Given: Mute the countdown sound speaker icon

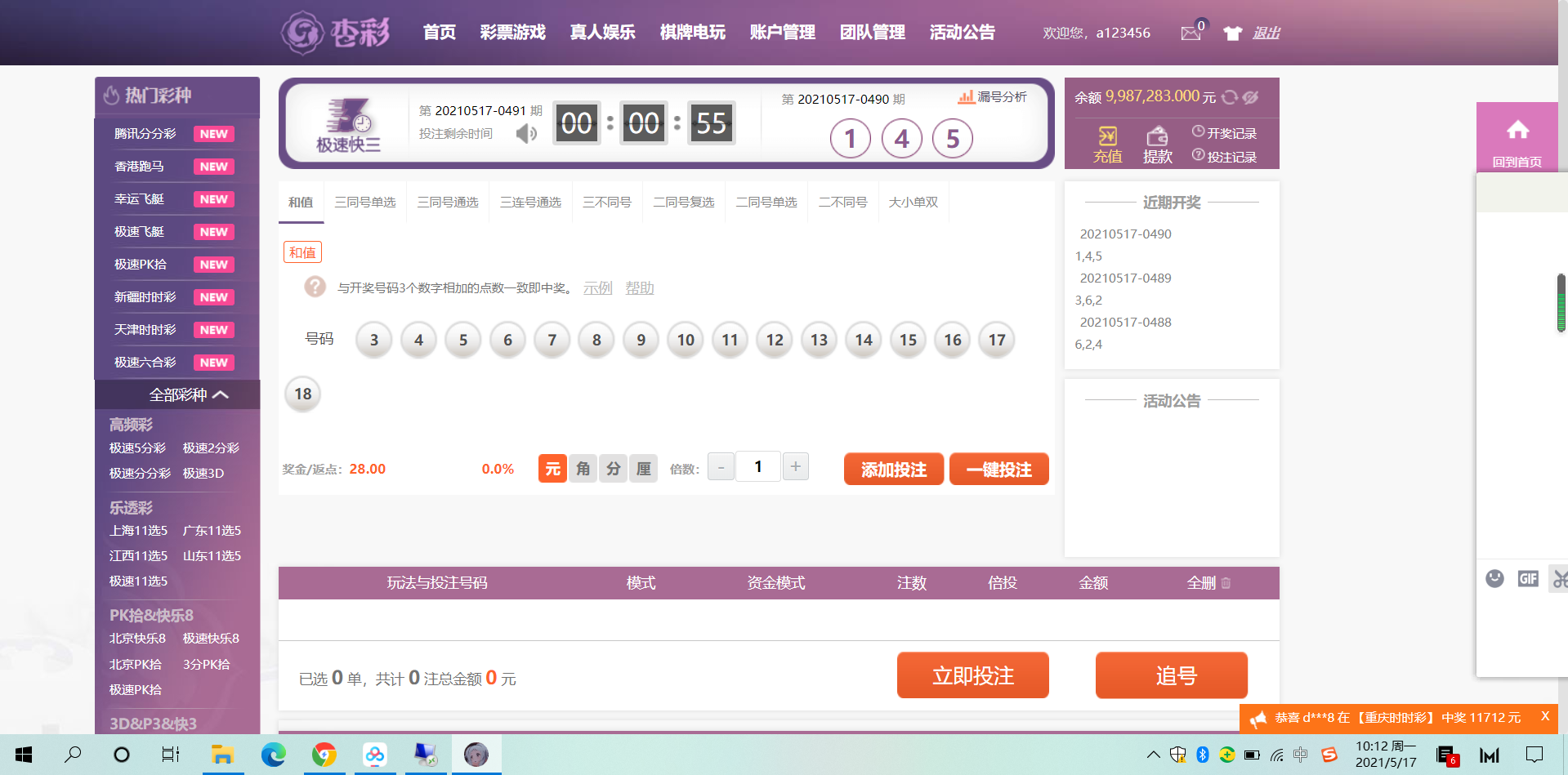Looking at the screenshot, I should pos(526,133).
